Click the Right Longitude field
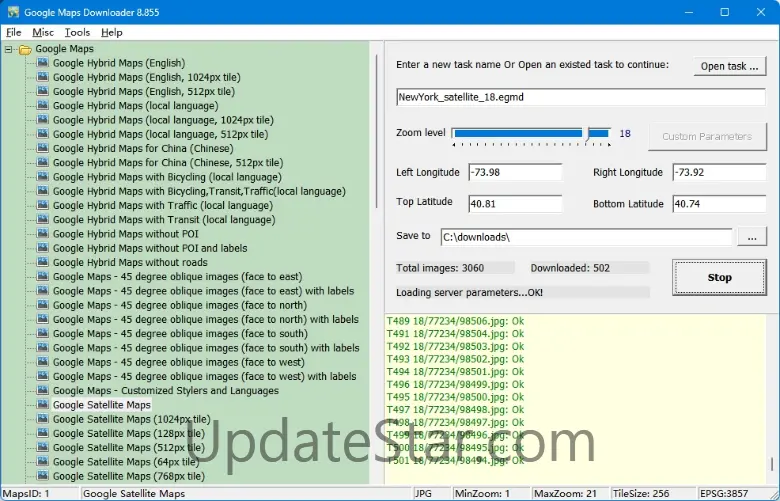 pos(719,172)
